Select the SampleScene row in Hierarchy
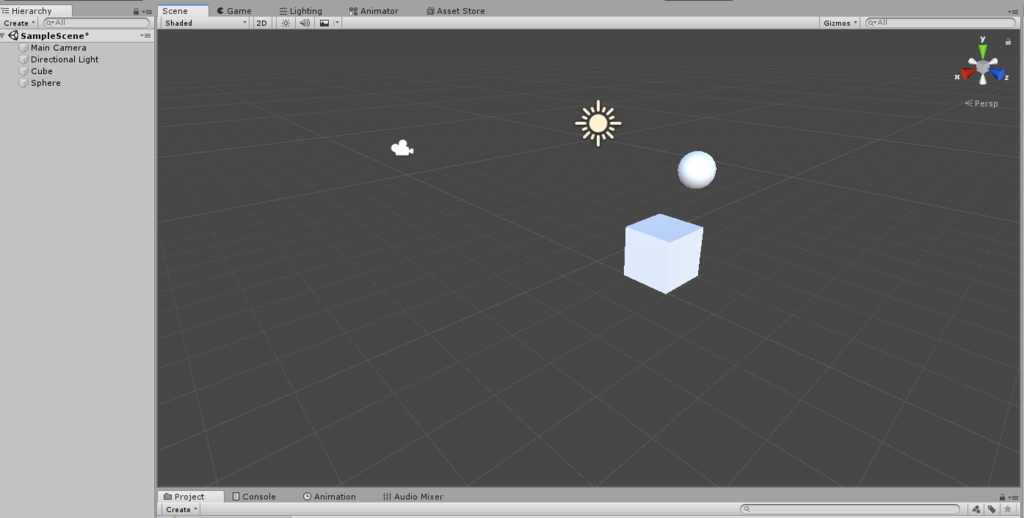 77,36
